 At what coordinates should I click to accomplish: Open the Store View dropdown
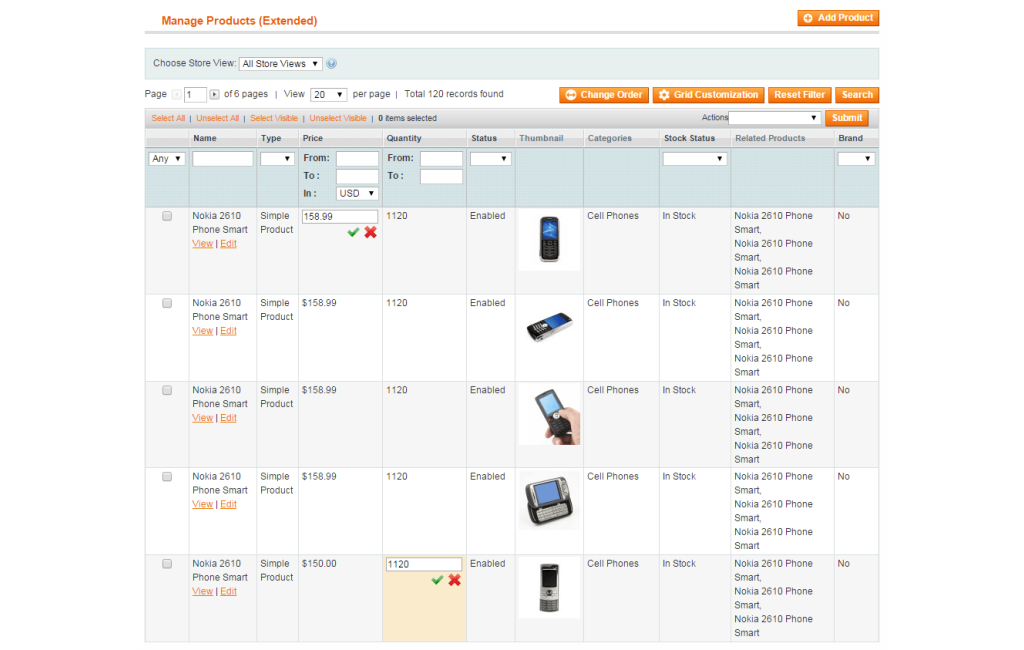[x=280, y=64]
